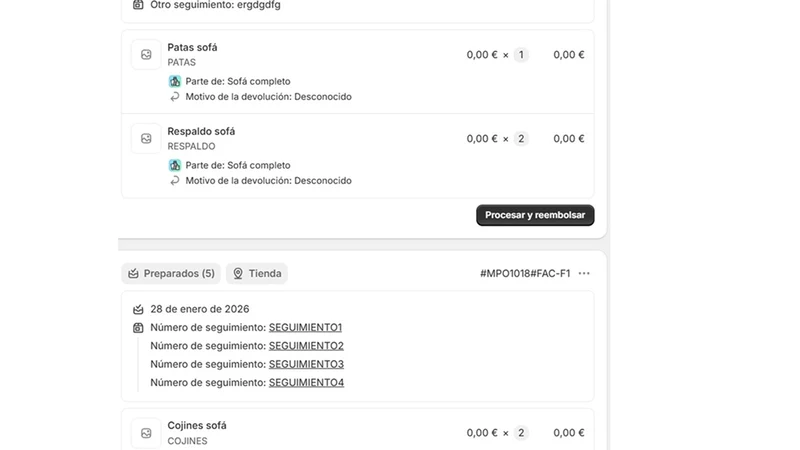Click the return arrow icon under Patas sofá

[x=175, y=96]
